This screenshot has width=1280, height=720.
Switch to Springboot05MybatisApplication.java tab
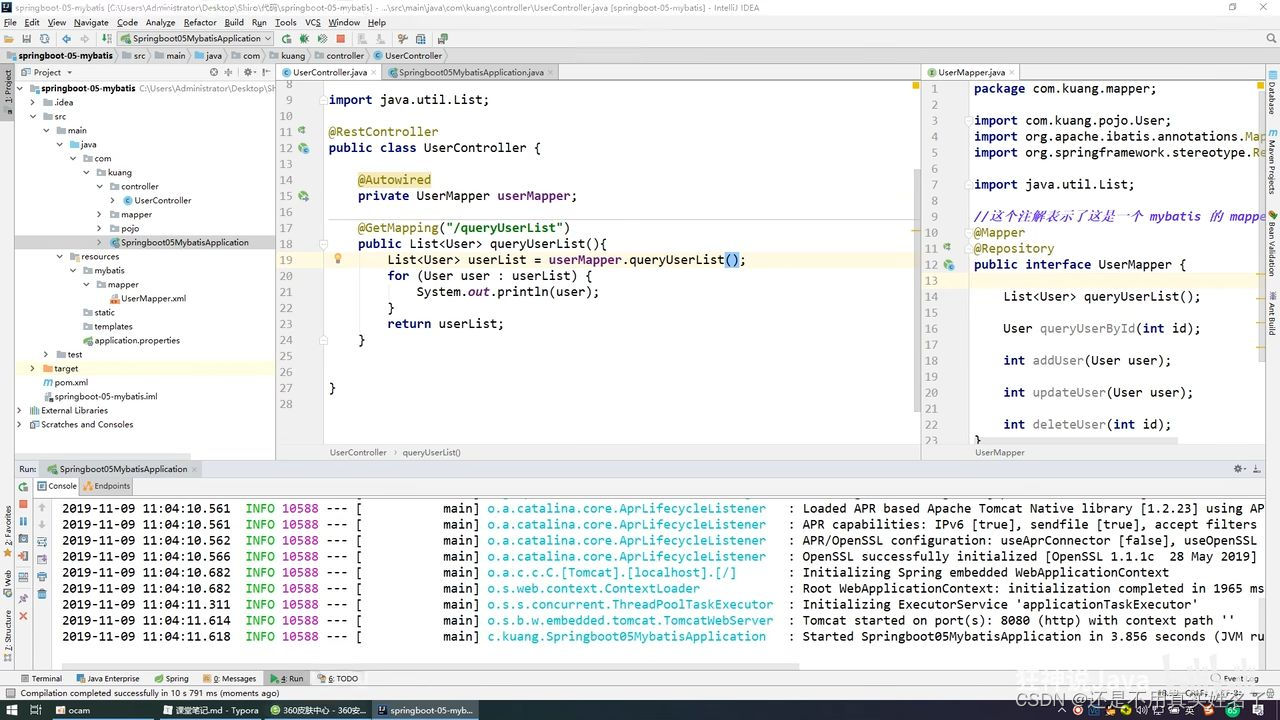(x=471, y=72)
